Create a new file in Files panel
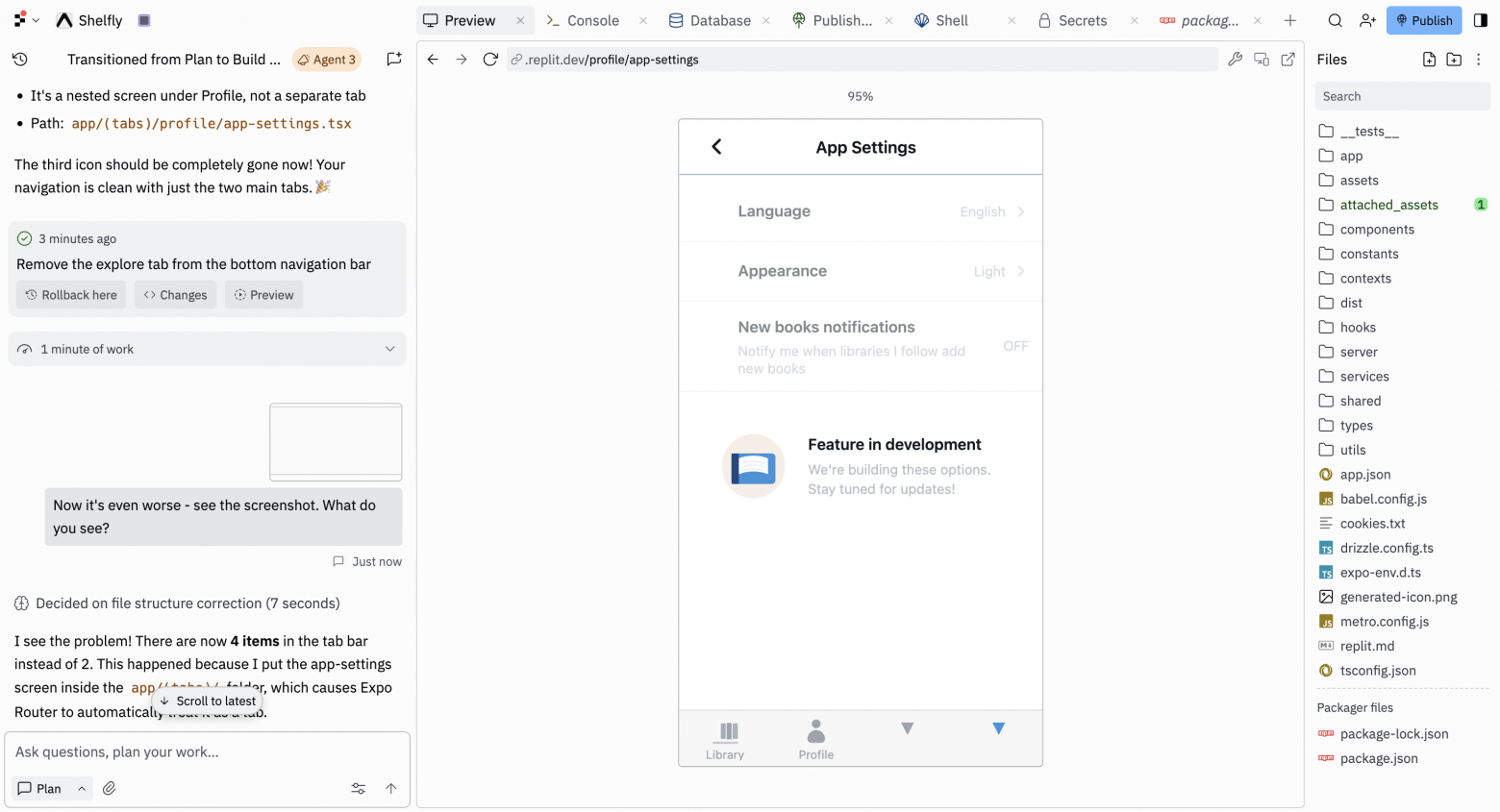The height and width of the screenshot is (812, 1500). point(1429,60)
